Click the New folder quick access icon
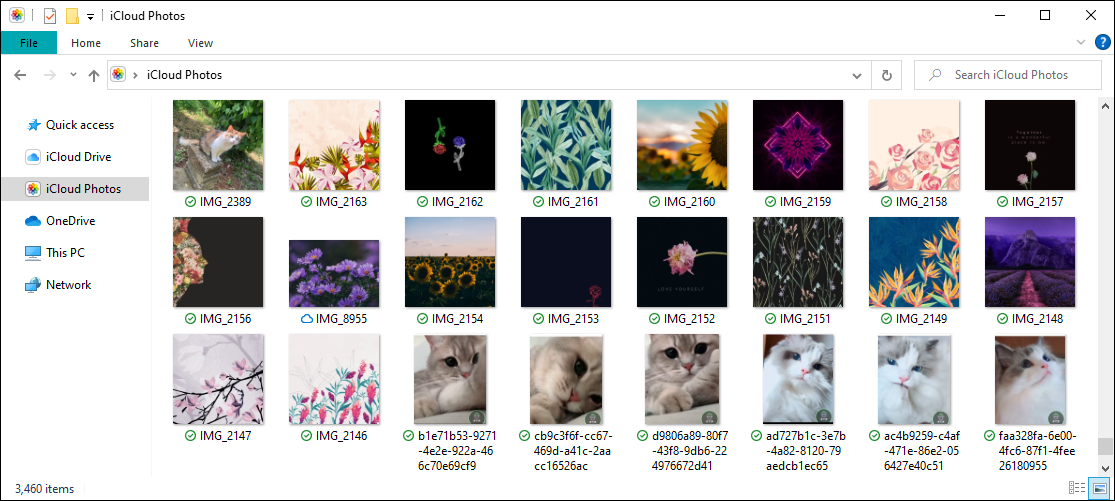Image resolution: width=1115 pixels, height=501 pixels. click(72, 16)
